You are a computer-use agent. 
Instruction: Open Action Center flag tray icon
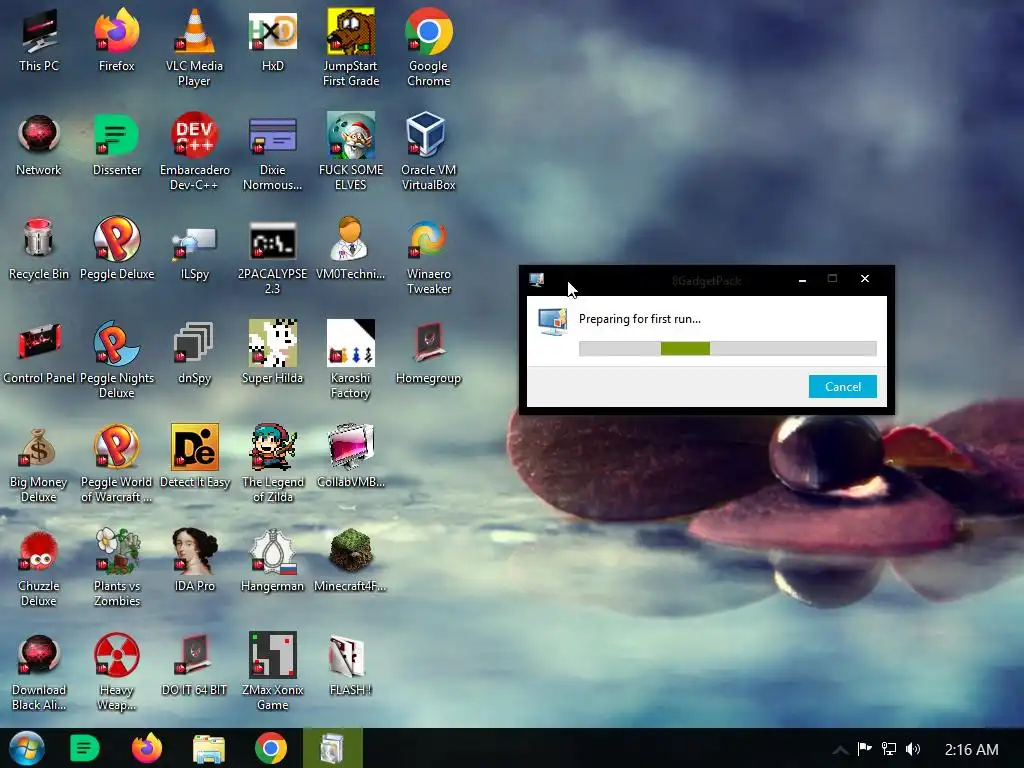pos(865,748)
